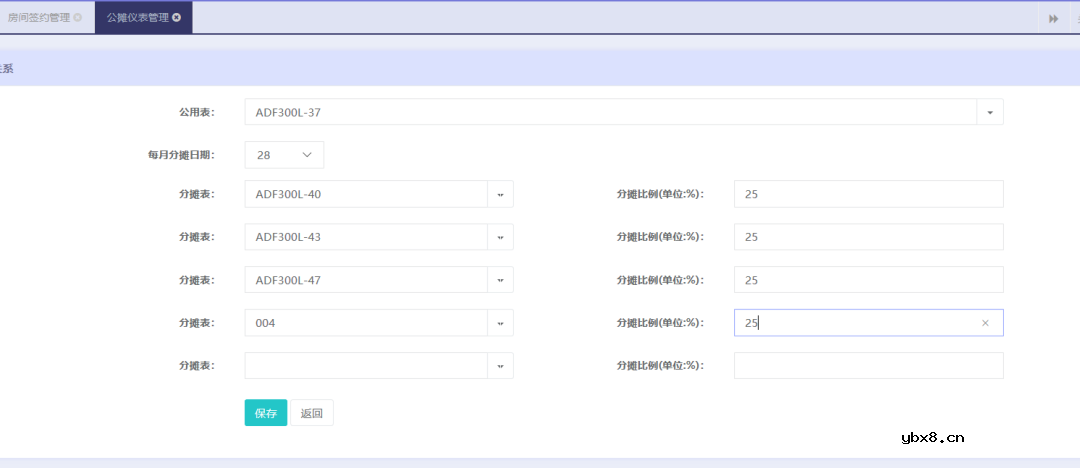This screenshot has width=1080, height=468.
Task: Click the 保存 save button
Action: 266,413
